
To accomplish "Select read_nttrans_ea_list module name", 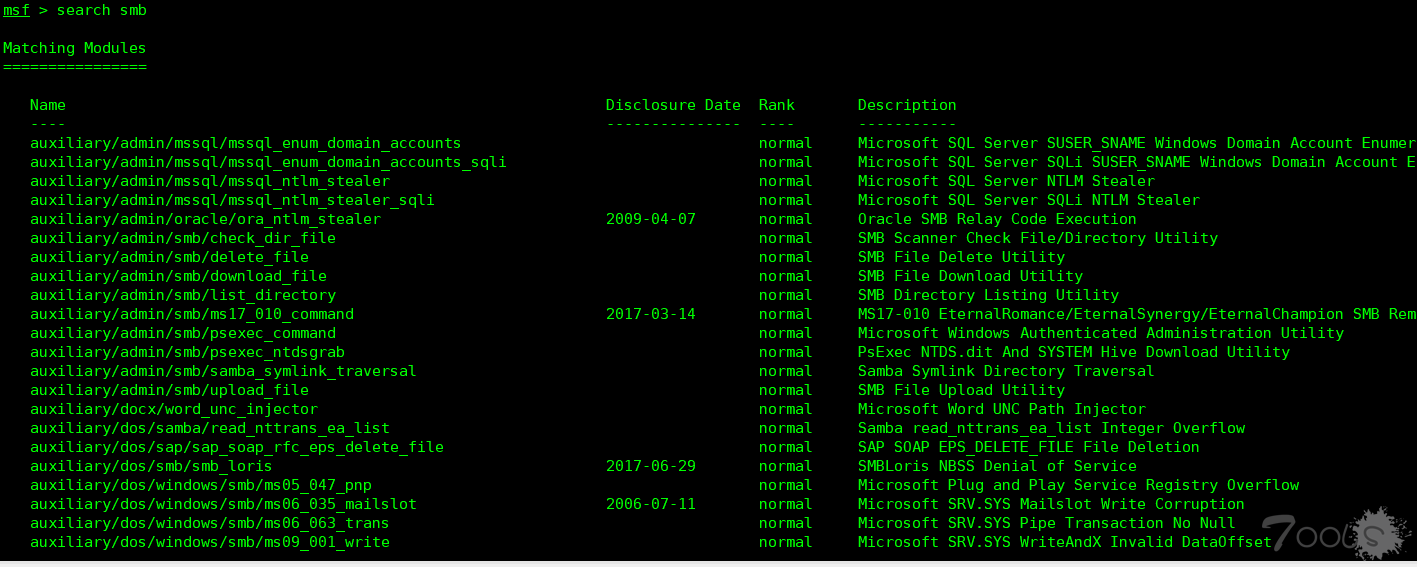I will pyautogui.click(x=210, y=428).
